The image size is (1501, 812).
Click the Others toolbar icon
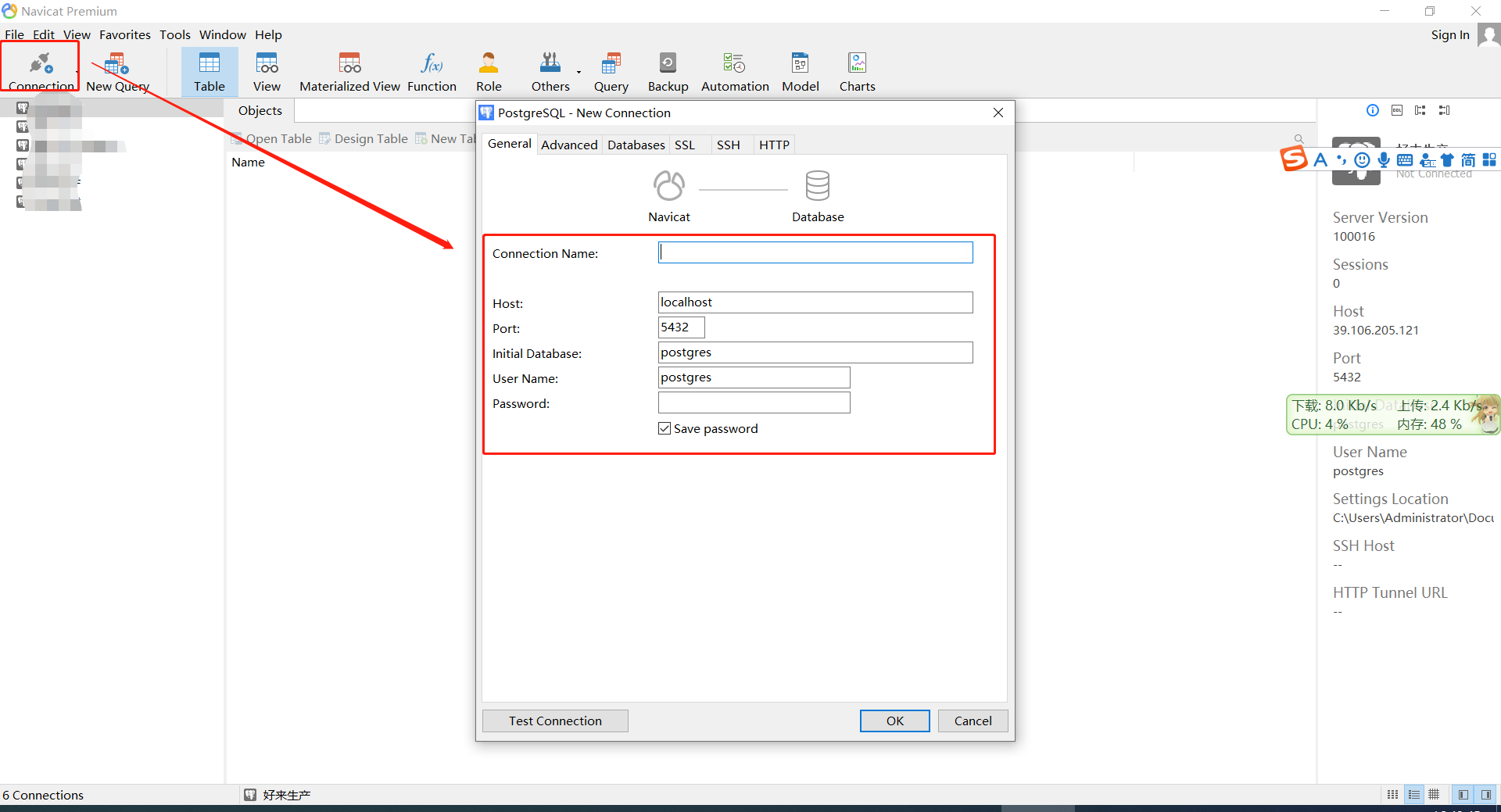pos(550,70)
